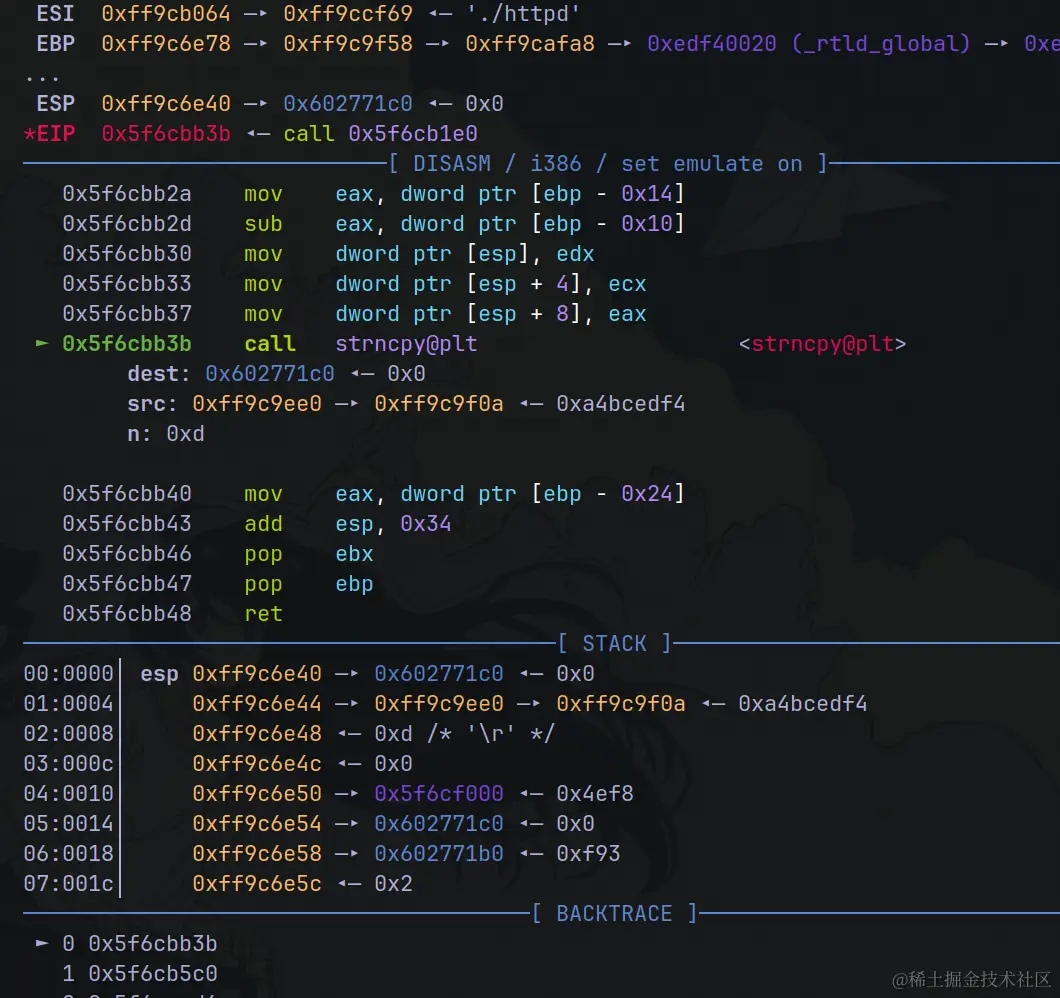This screenshot has width=1060, height=998.
Task: Click the n argument value 0xd
Action: [x=185, y=433]
